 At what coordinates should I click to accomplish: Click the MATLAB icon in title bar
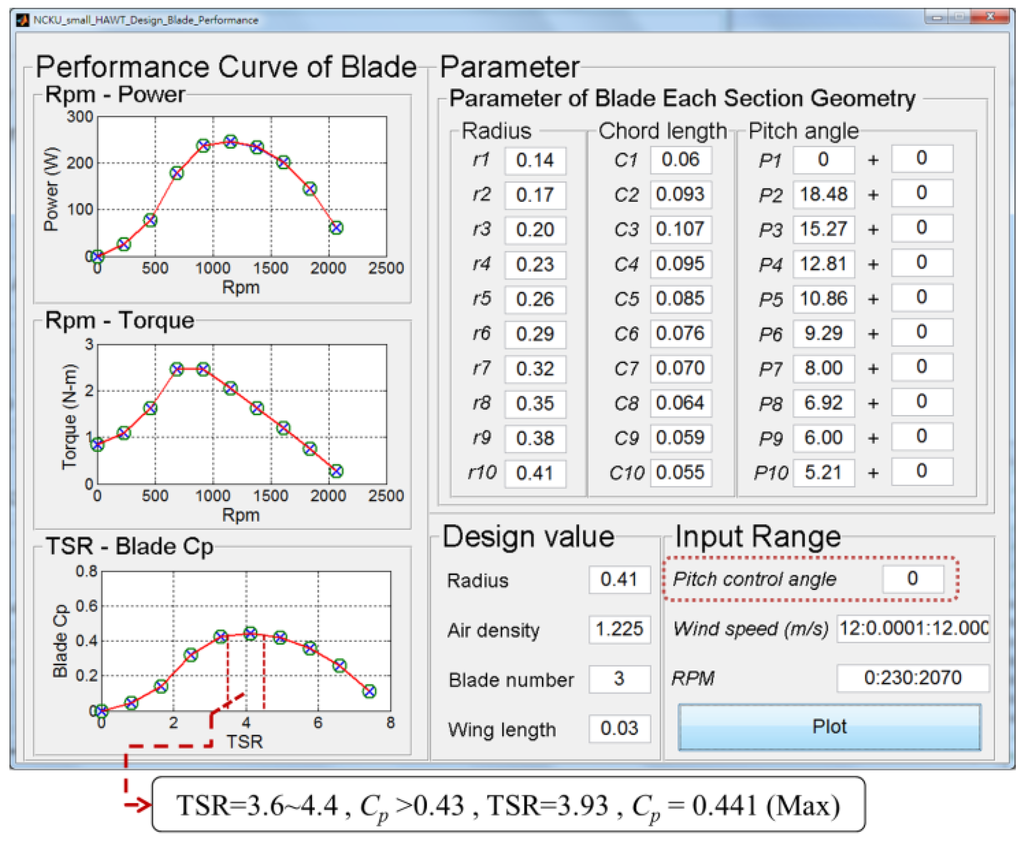(x=23, y=19)
